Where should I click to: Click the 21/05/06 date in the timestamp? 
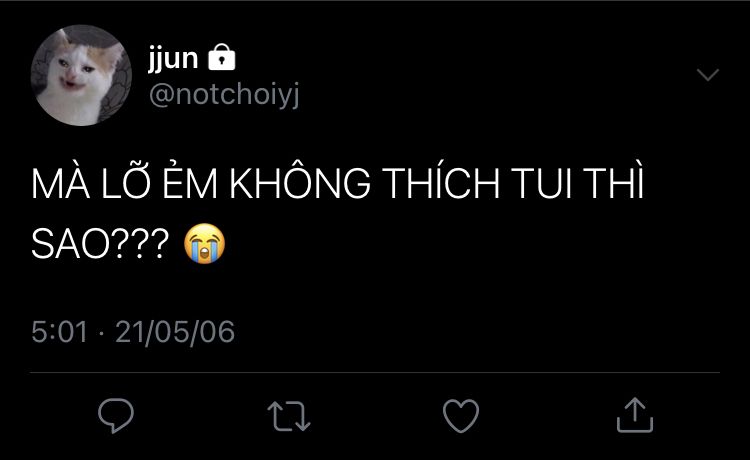(175, 332)
